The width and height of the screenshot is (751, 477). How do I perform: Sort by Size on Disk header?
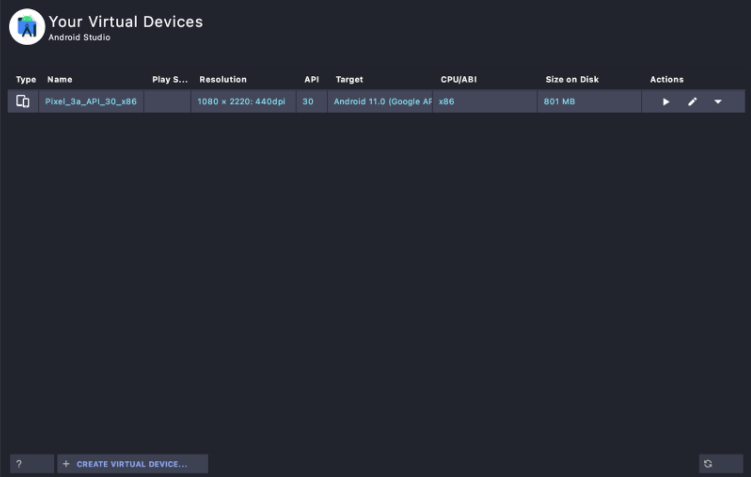click(574, 80)
